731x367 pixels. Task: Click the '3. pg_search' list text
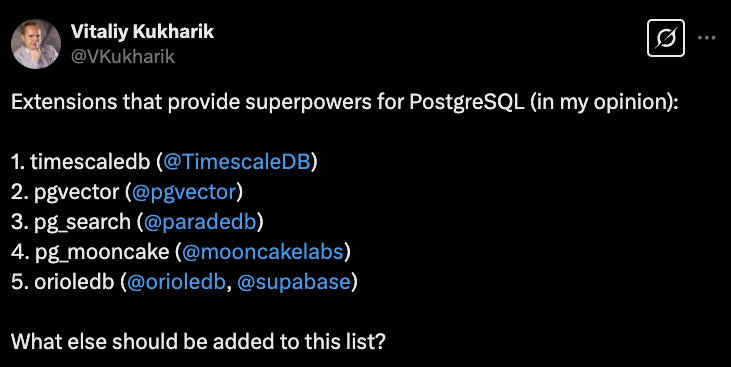[x=70, y=222]
